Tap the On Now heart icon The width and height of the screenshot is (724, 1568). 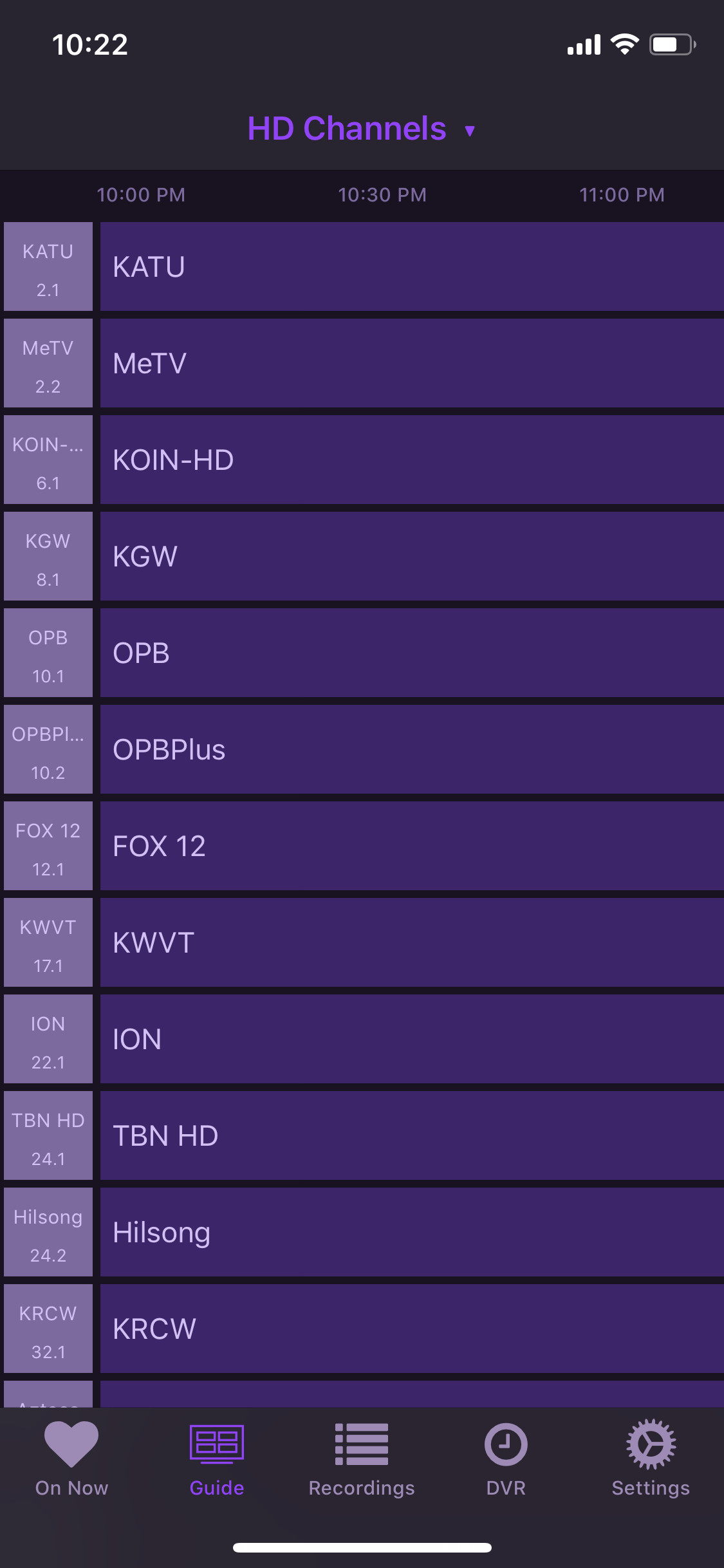[71, 1444]
